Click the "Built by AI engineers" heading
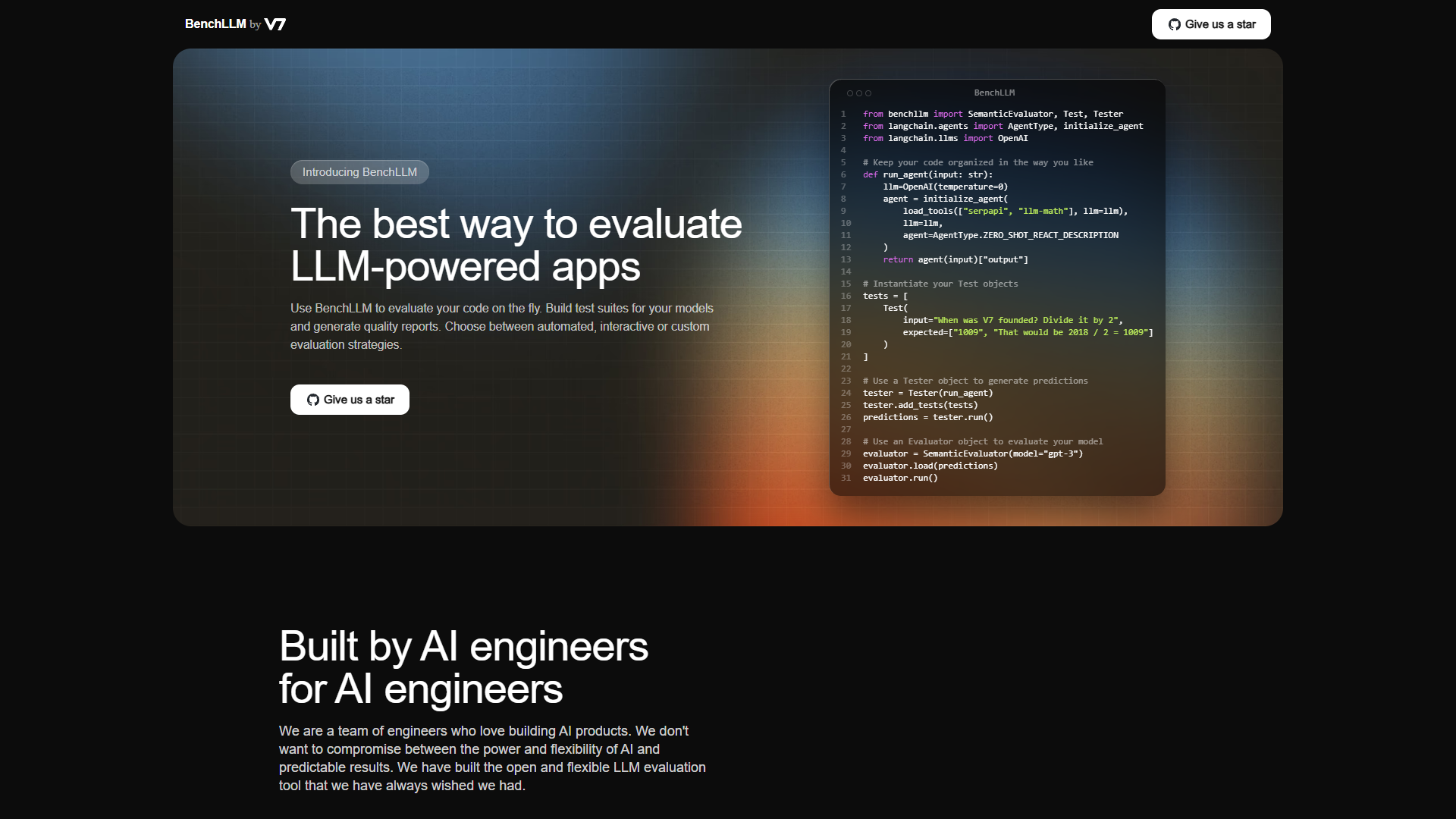Screen dimensions: 1456x819 point(463,646)
